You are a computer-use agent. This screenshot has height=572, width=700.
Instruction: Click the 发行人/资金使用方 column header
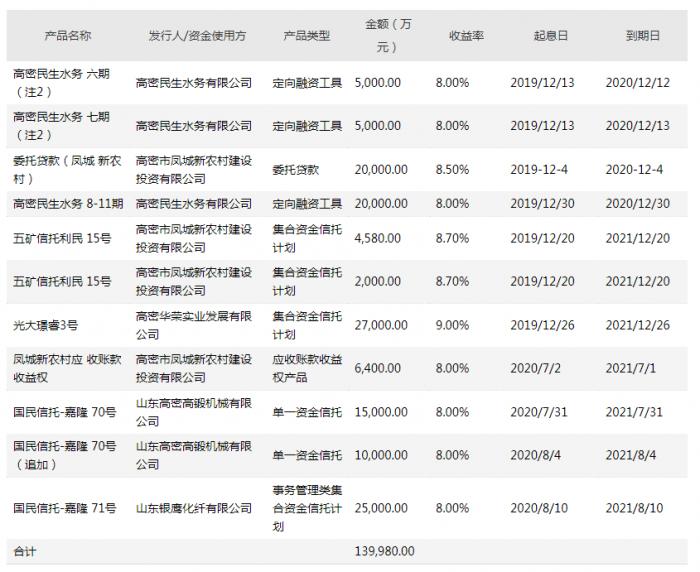[197, 36]
